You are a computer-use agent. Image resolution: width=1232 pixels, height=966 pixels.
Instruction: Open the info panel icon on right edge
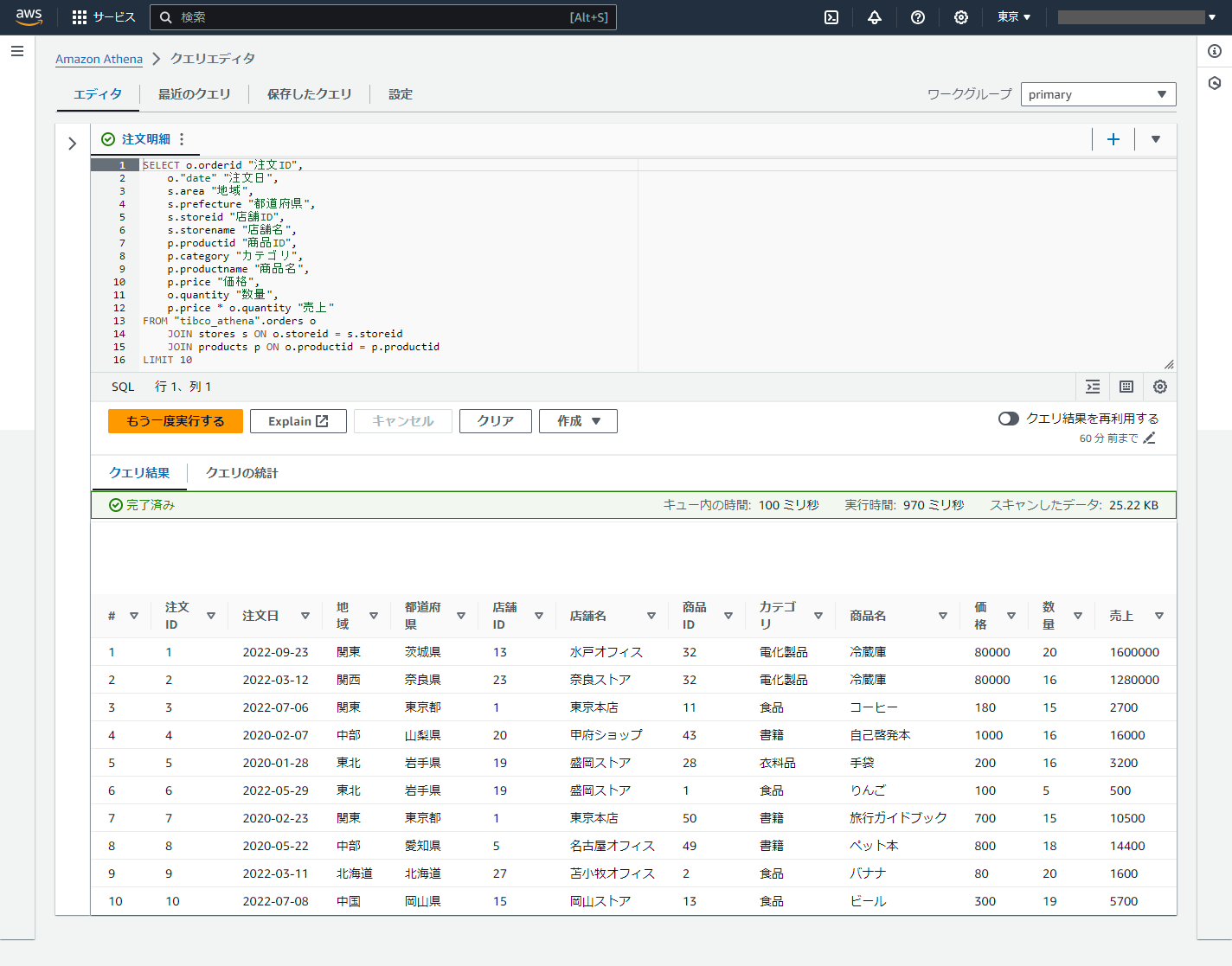[1215, 51]
